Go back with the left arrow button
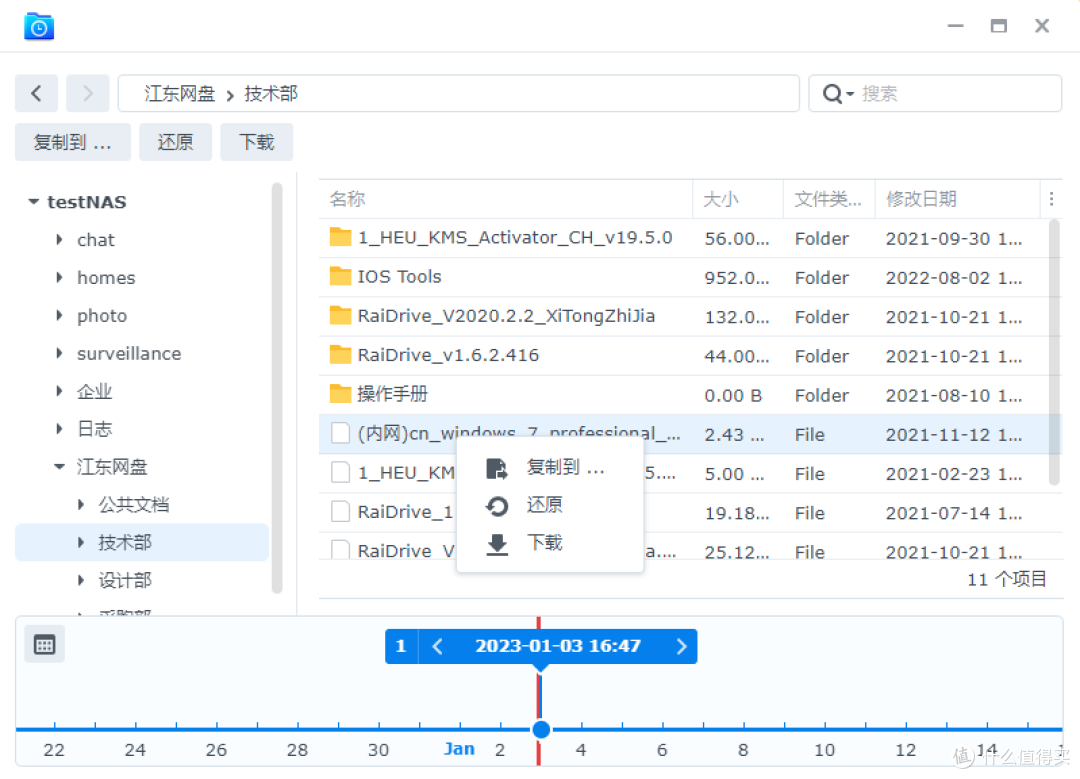 [37, 93]
